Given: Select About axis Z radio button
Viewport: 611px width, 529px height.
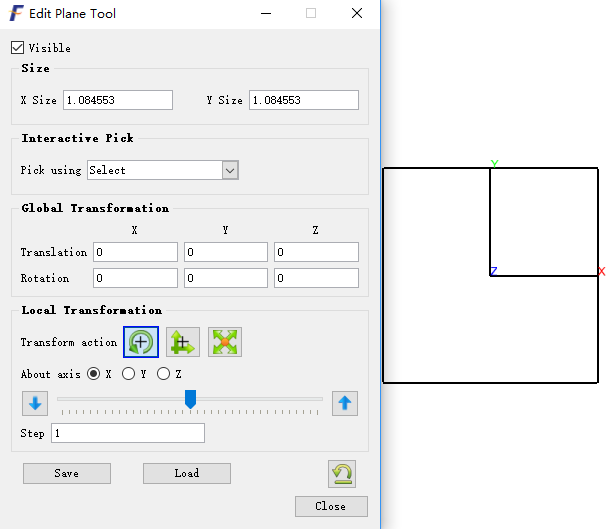Looking at the screenshot, I should [163, 374].
